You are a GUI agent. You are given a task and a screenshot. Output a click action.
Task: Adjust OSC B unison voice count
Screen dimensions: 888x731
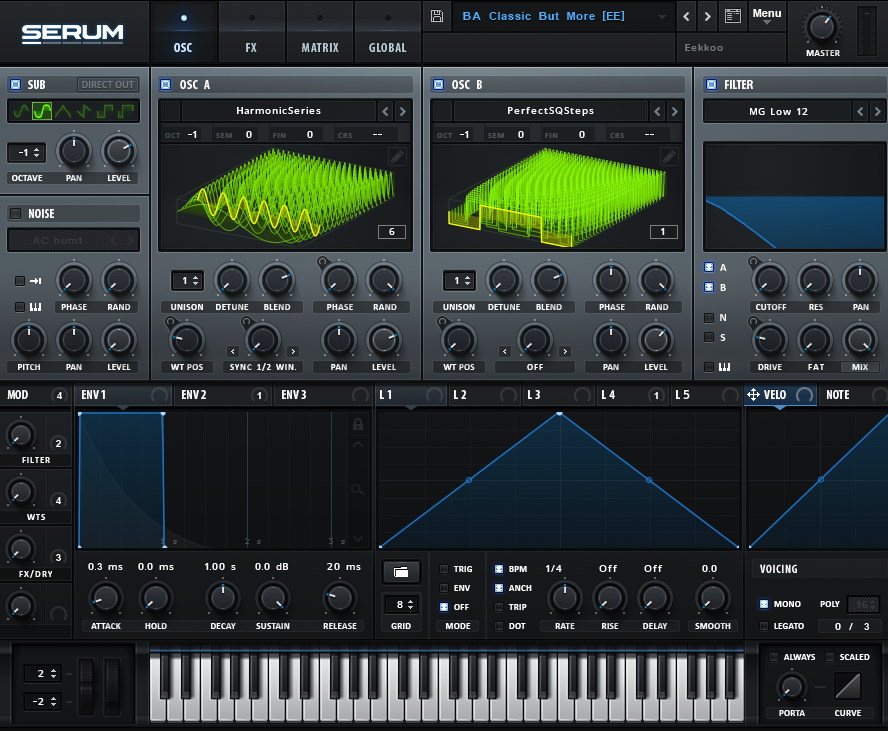coord(459,280)
